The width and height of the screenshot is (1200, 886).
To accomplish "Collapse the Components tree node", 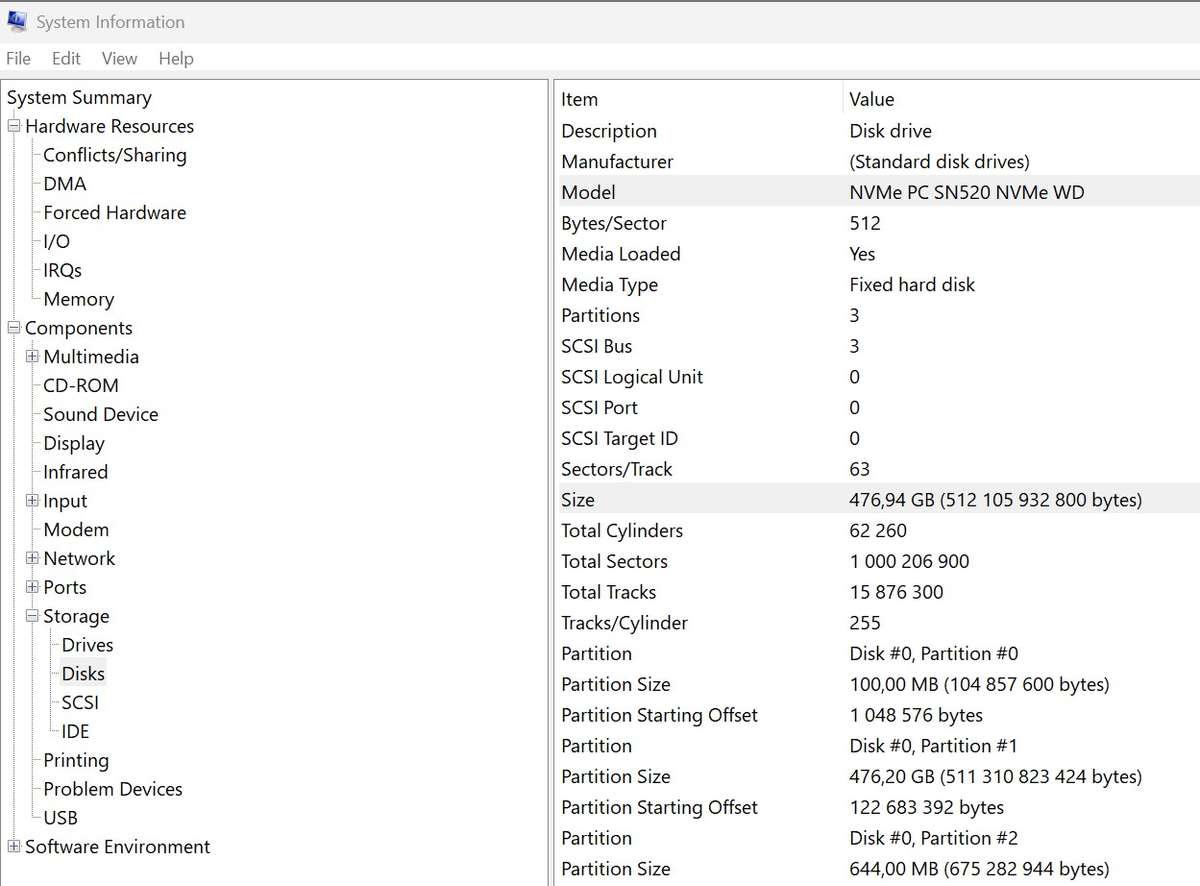I will 14,328.
